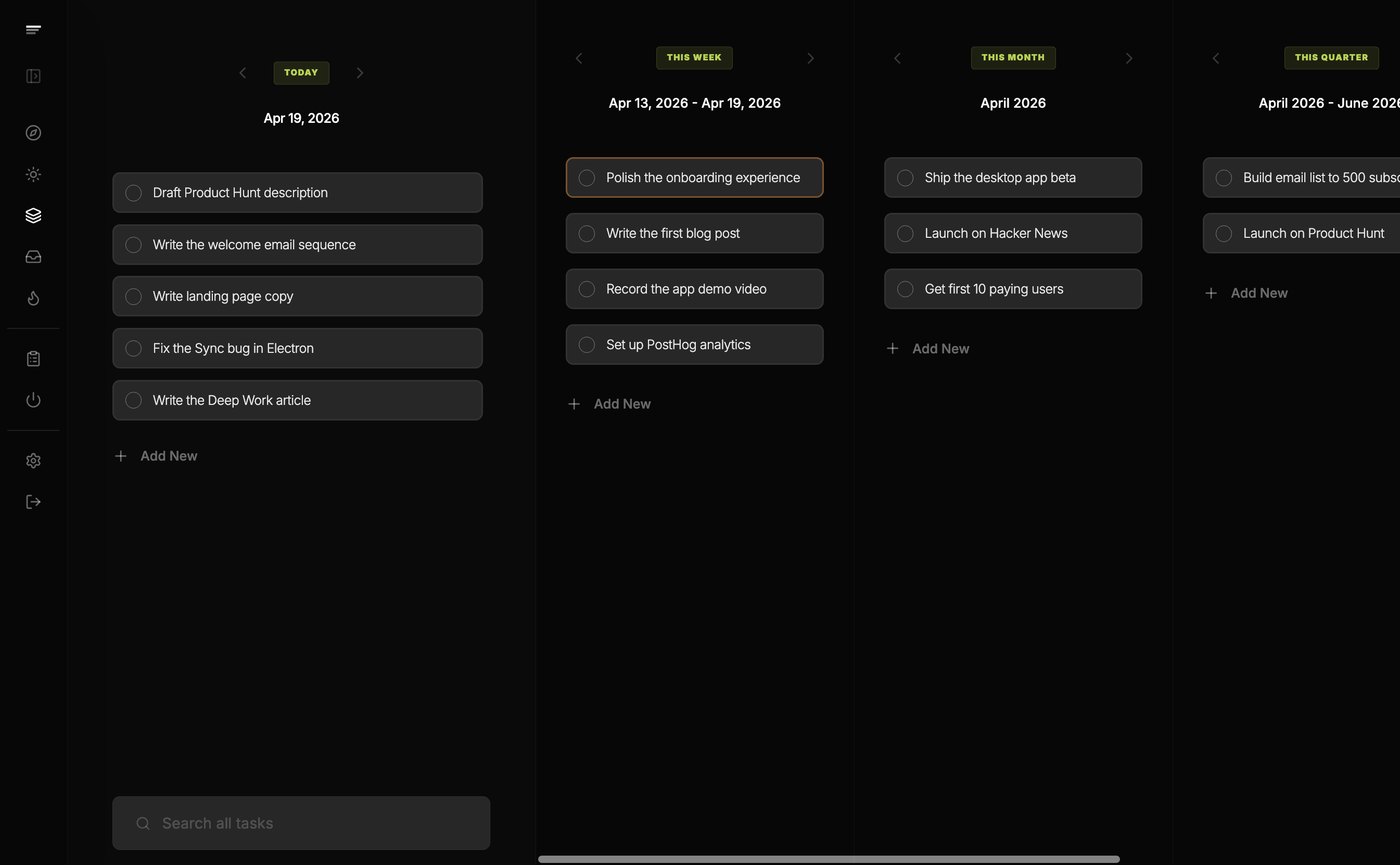Go to previous day with left chevron

click(x=243, y=73)
